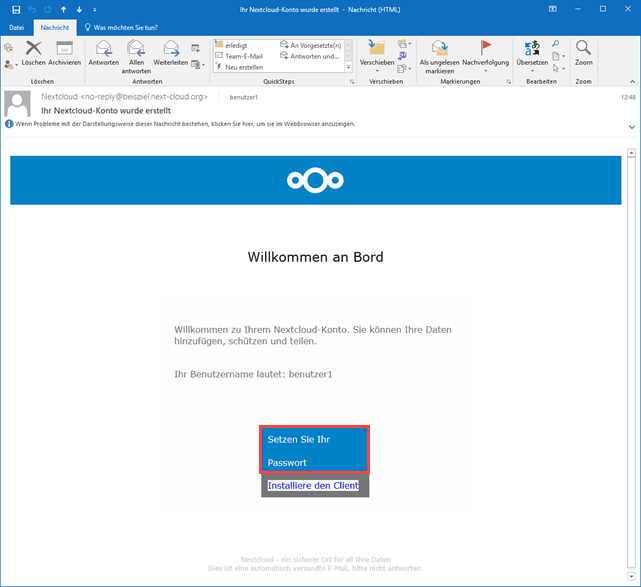Run the 'erledigt' quick step
The image size is (641, 587).
click(236, 45)
